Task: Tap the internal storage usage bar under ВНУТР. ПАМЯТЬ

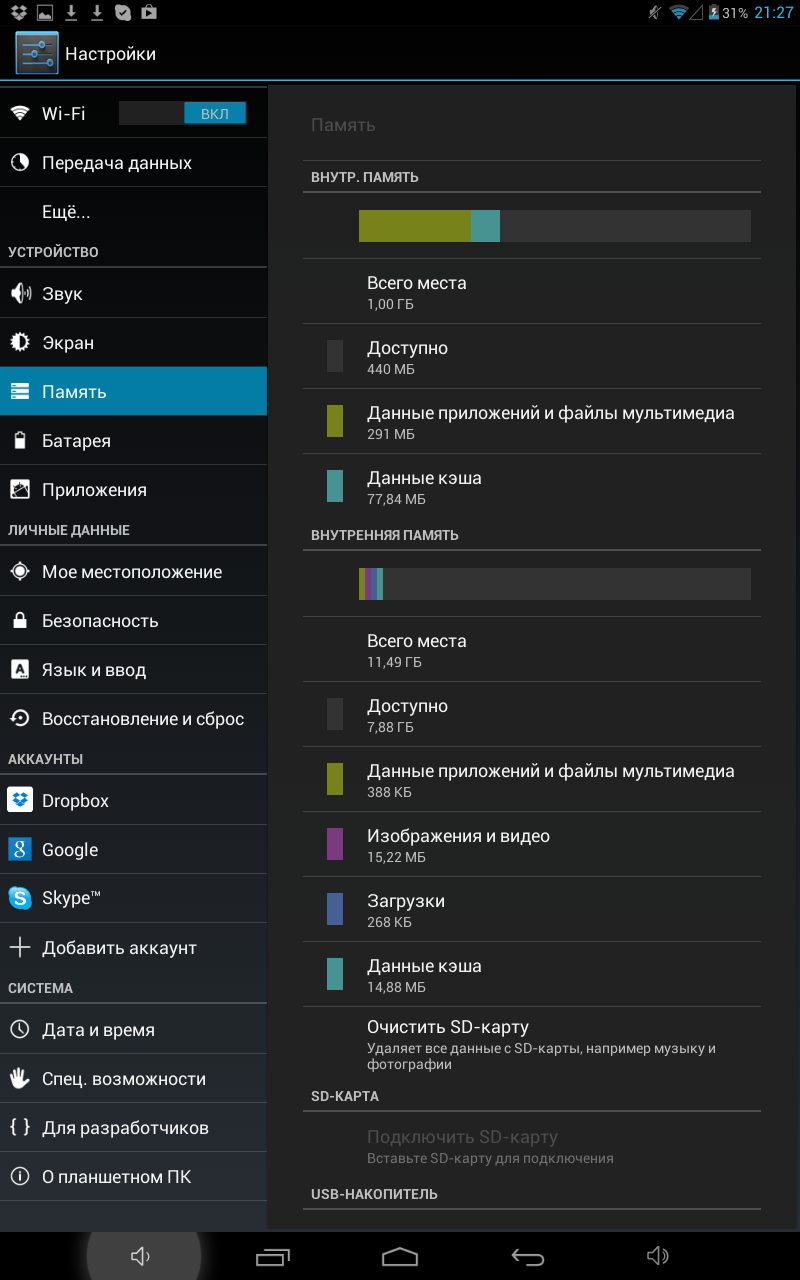Action: point(555,226)
